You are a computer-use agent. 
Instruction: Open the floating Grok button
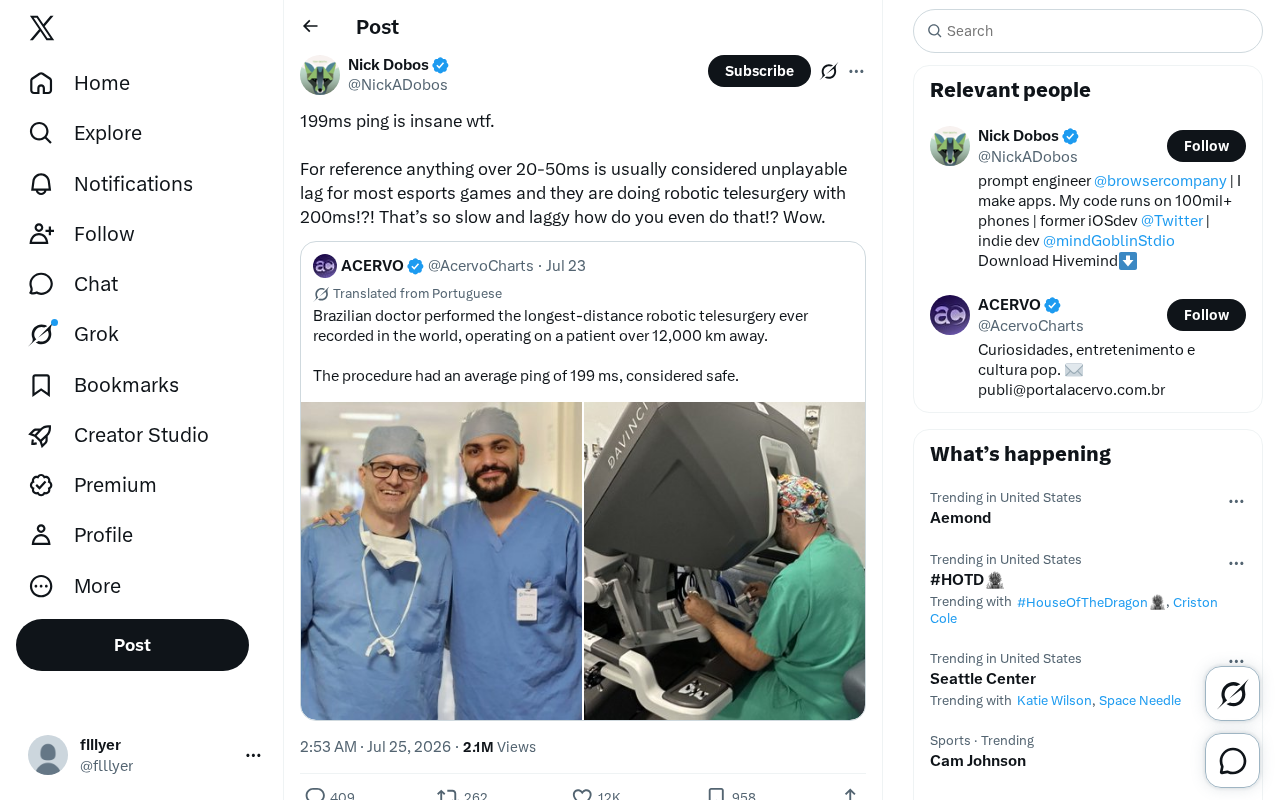tap(1233, 693)
